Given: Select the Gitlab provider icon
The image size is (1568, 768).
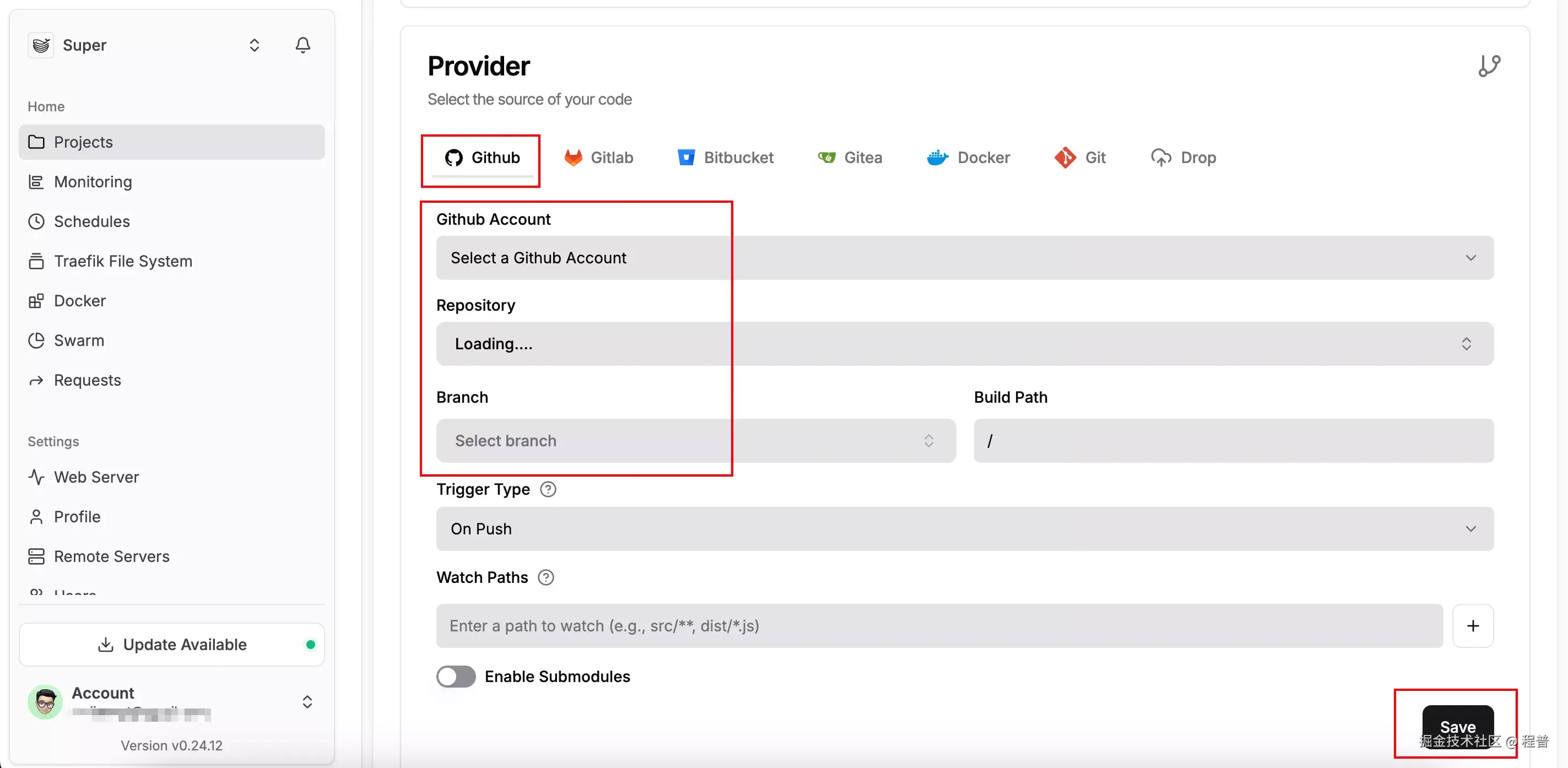Looking at the screenshot, I should coord(573,157).
